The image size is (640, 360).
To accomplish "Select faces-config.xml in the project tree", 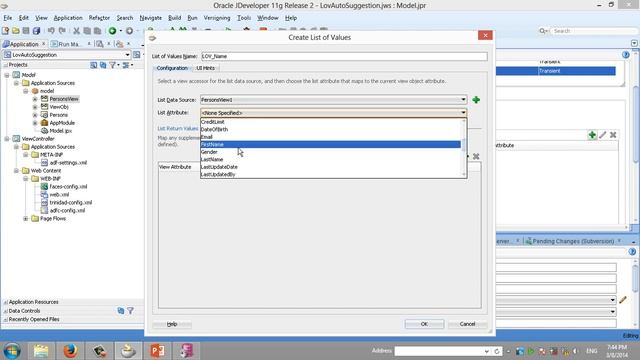I will [68, 187].
